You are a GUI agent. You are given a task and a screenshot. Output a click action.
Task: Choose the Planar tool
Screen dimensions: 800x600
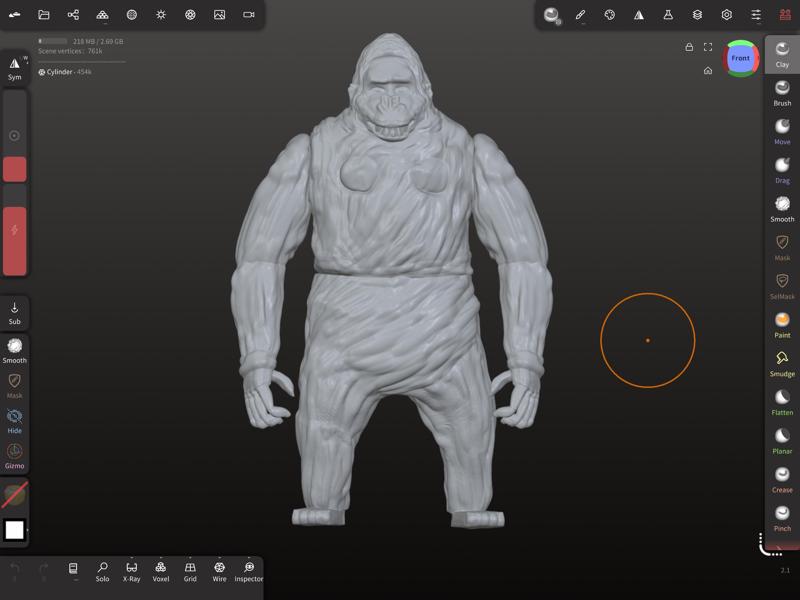[782, 442]
